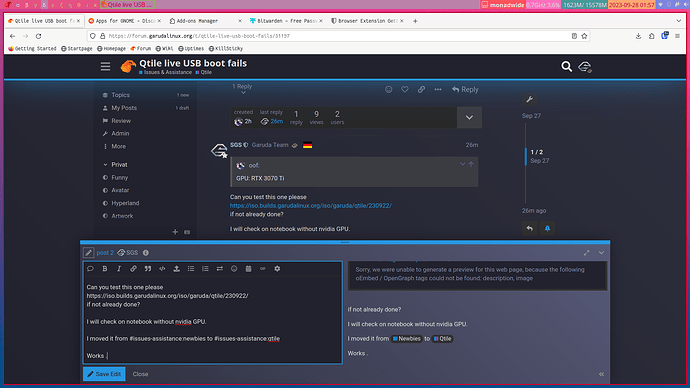Insert a blockquote in the composer
The image size is (690, 388).
148,269
